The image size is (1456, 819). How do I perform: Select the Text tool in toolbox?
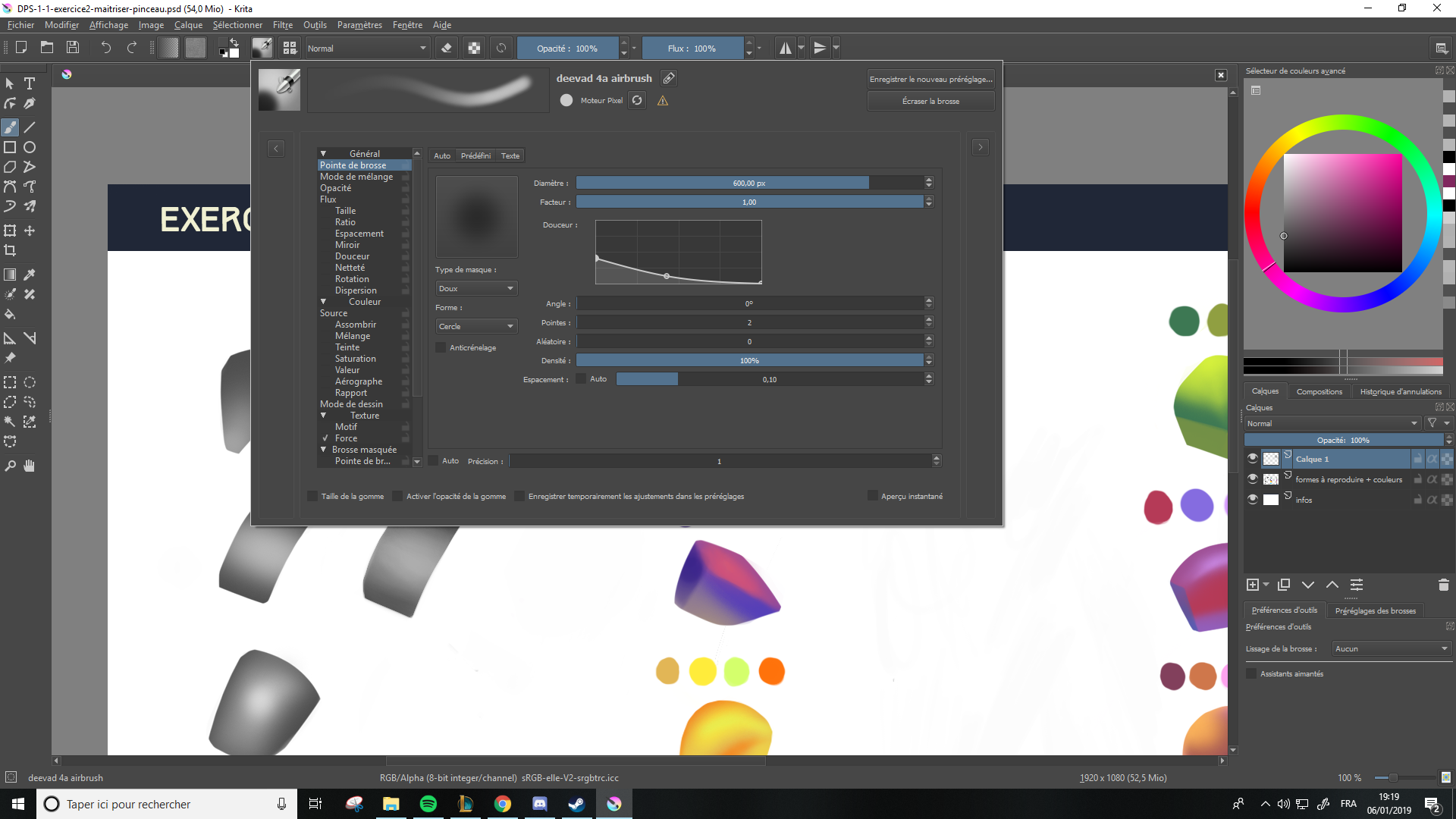coord(30,83)
